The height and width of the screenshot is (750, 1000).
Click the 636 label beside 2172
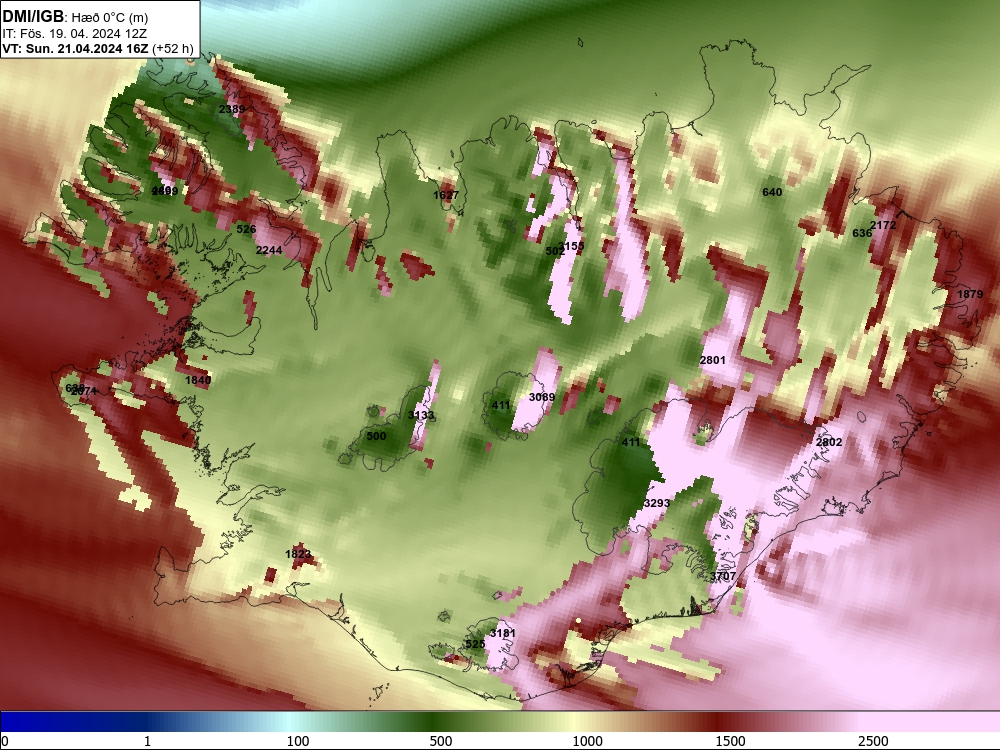862,233
